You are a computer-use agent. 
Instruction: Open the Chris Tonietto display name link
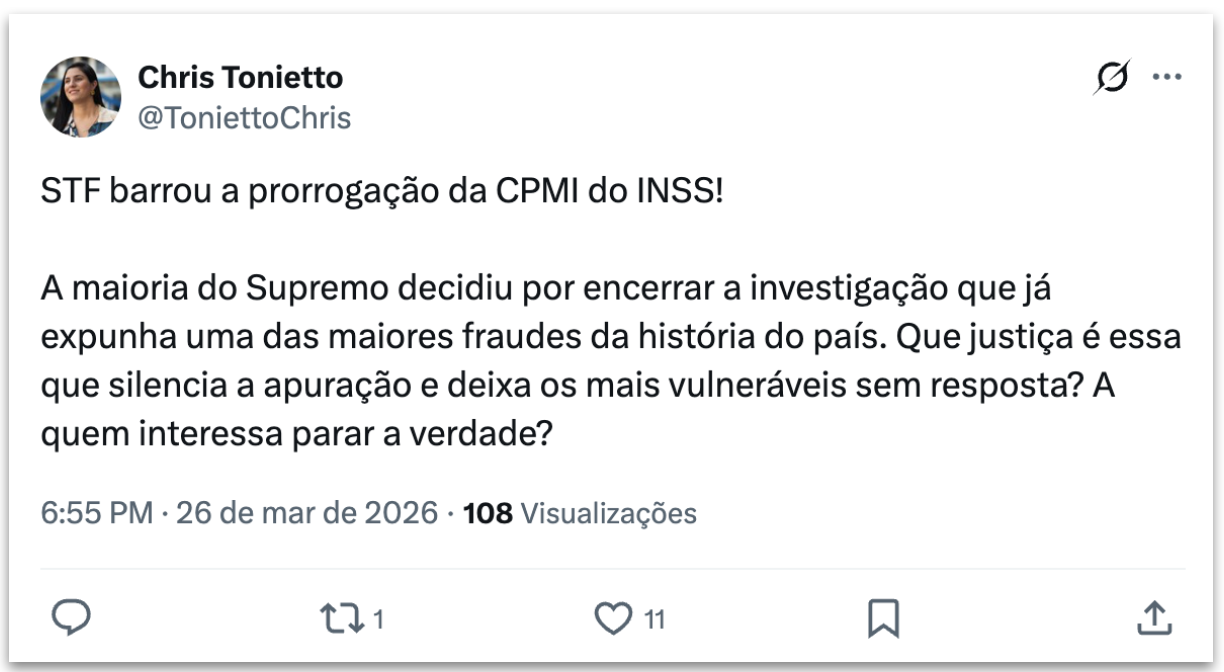240,77
